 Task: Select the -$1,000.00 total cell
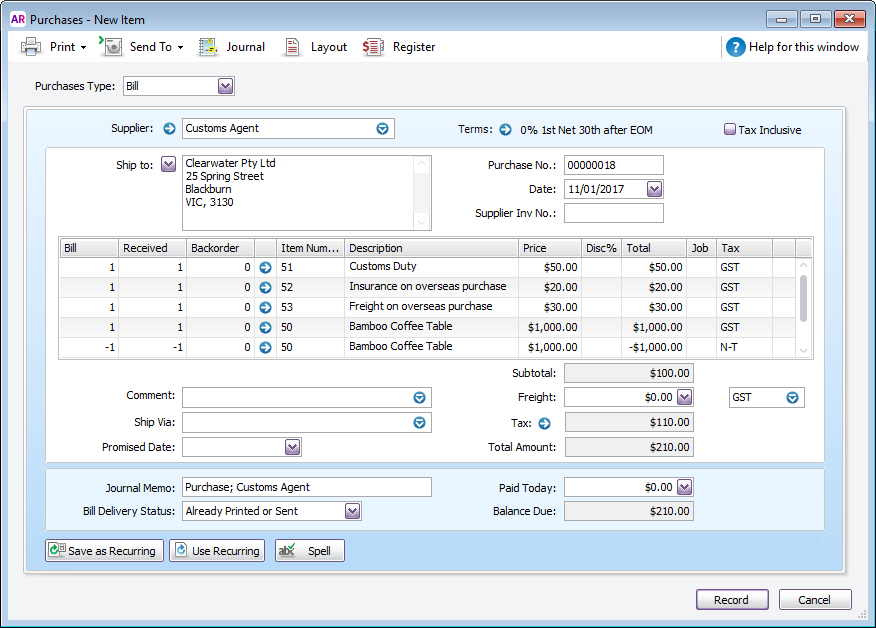point(654,348)
